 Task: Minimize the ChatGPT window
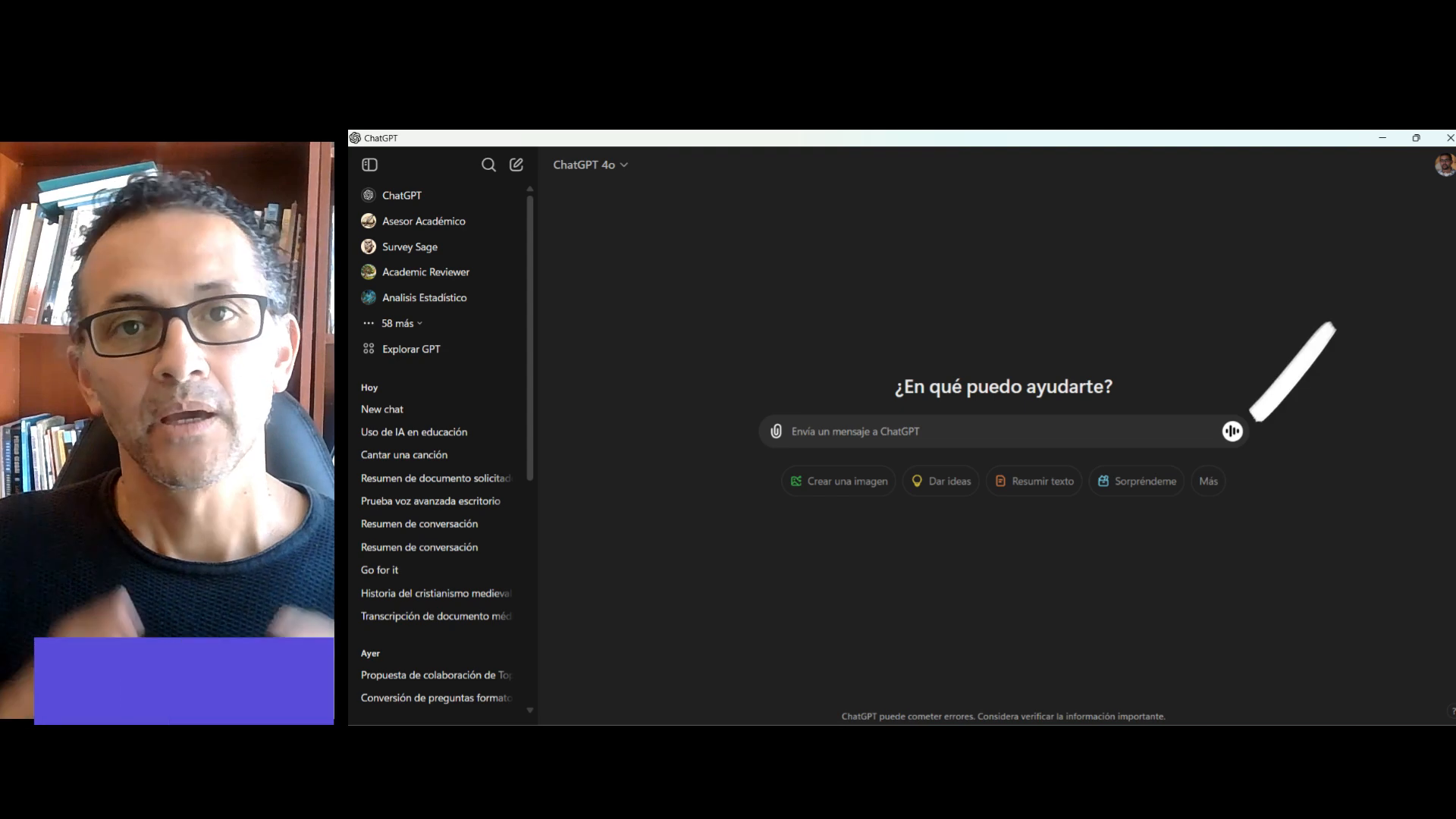[1382, 138]
